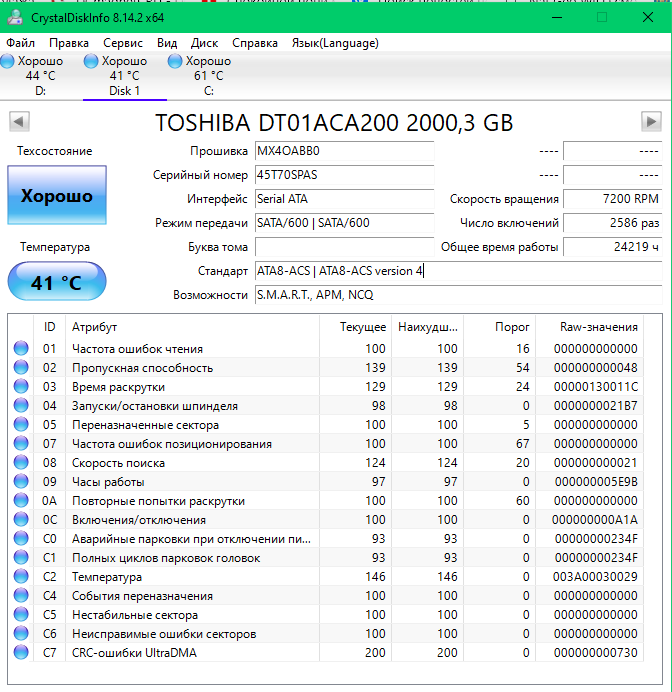The height and width of the screenshot is (692, 672).
Task: Click the blue health orb of disk C:
Action: coord(175,61)
